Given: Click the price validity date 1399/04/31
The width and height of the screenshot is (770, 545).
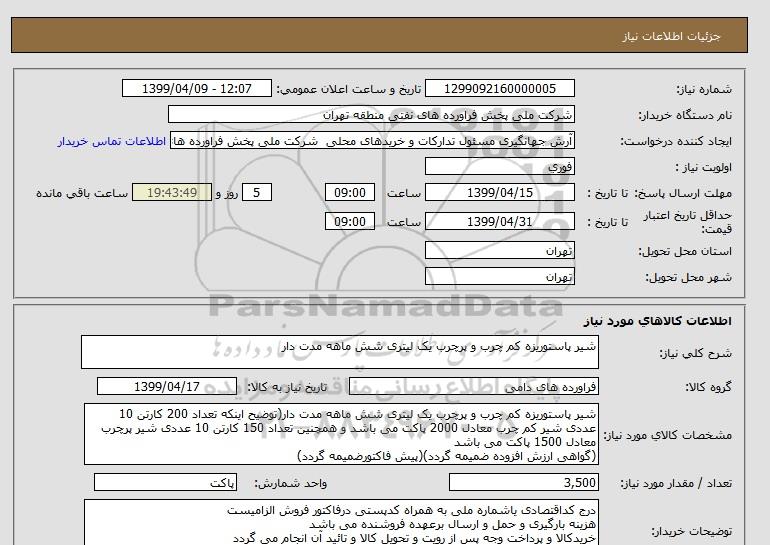Looking at the screenshot, I should click(x=499, y=221).
